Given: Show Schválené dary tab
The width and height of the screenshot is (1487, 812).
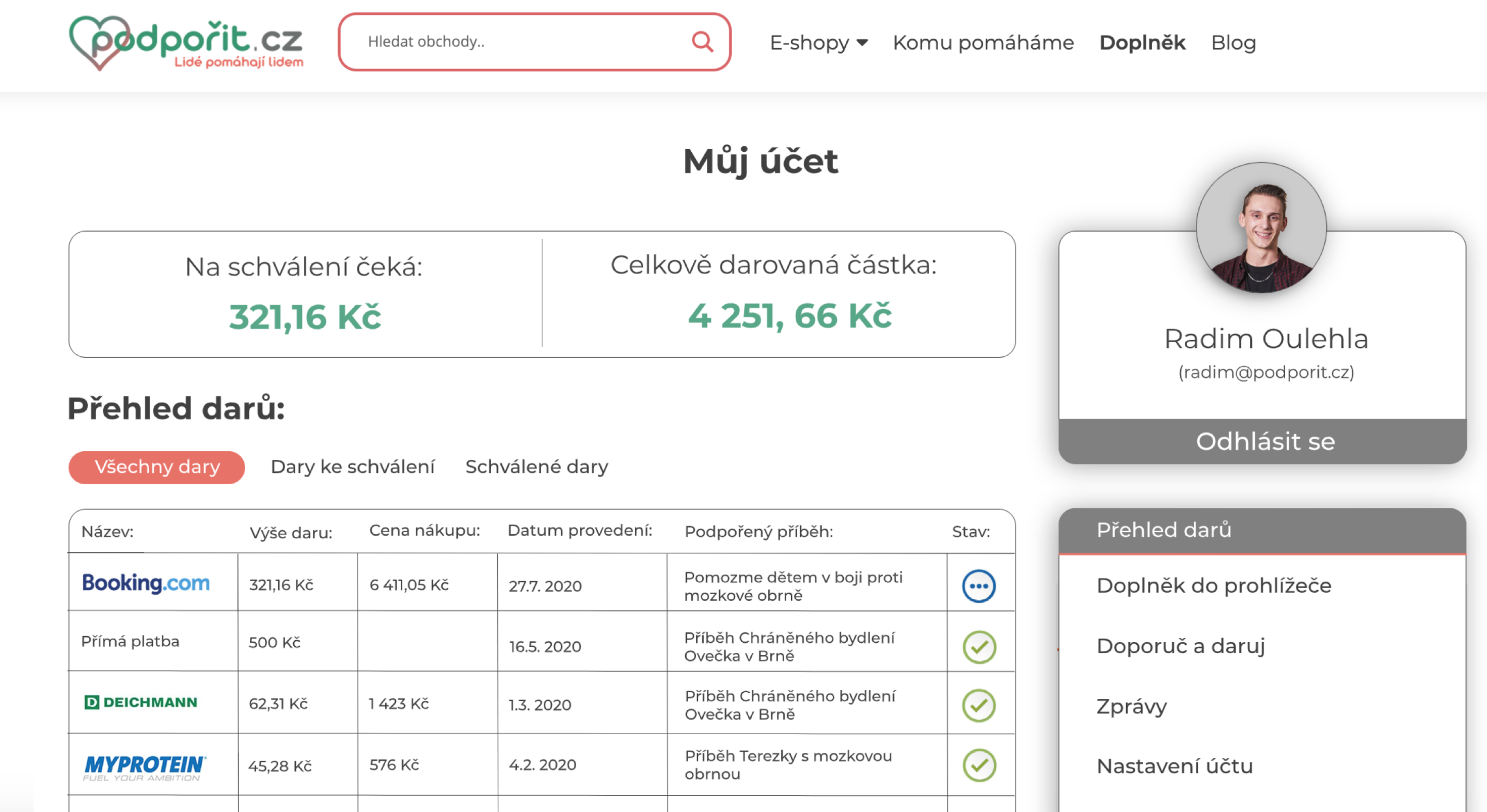Looking at the screenshot, I should [x=536, y=467].
